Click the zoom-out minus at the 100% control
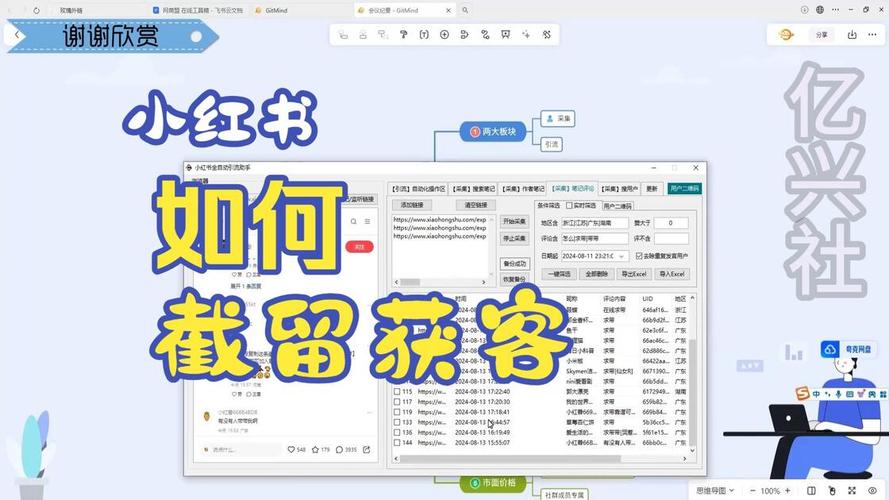Viewport: 889px width, 500px height. [752, 490]
